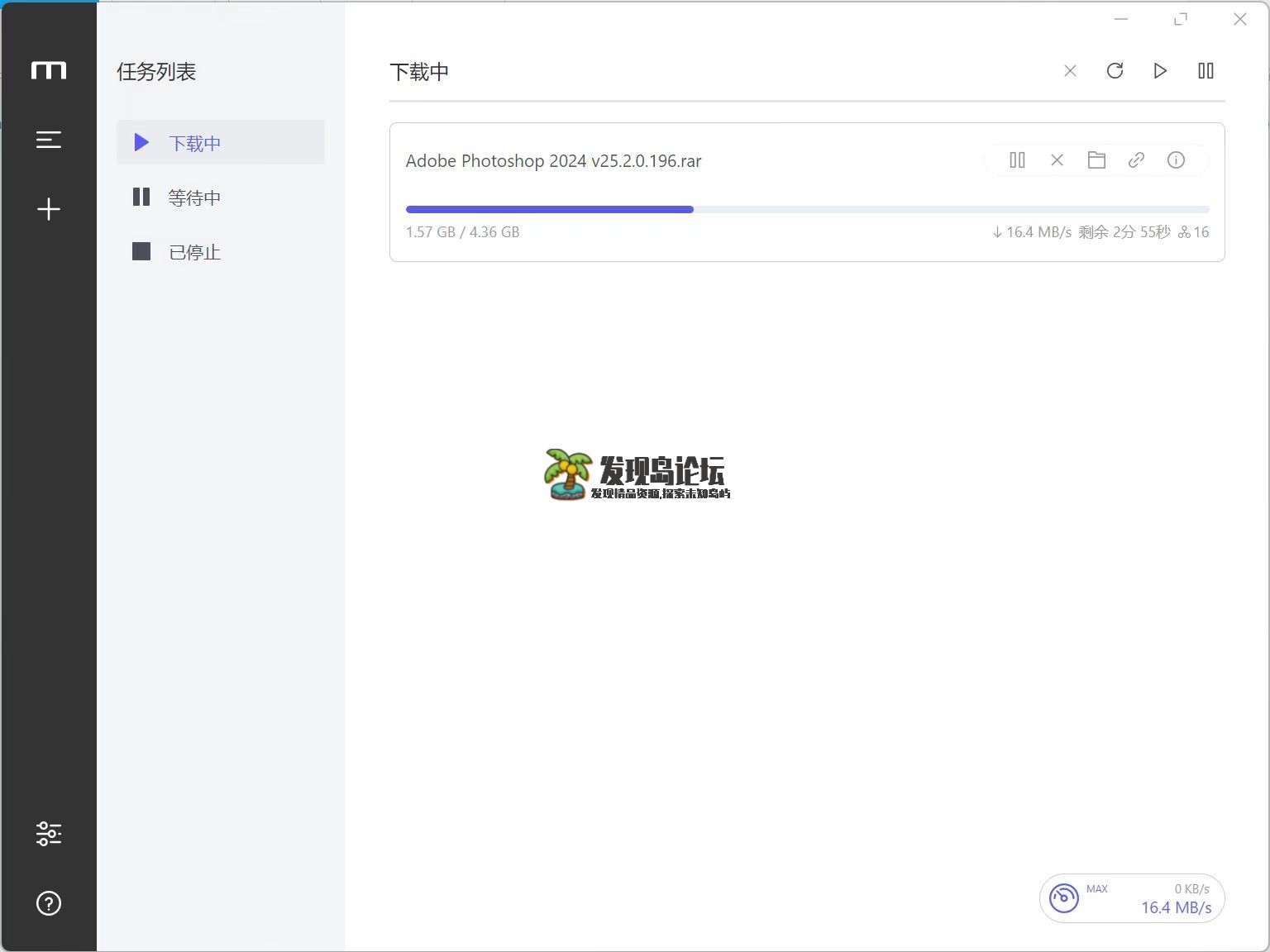Open the help question mark icon
Screen dimensions: 1270x952
(x=49, y=903)
